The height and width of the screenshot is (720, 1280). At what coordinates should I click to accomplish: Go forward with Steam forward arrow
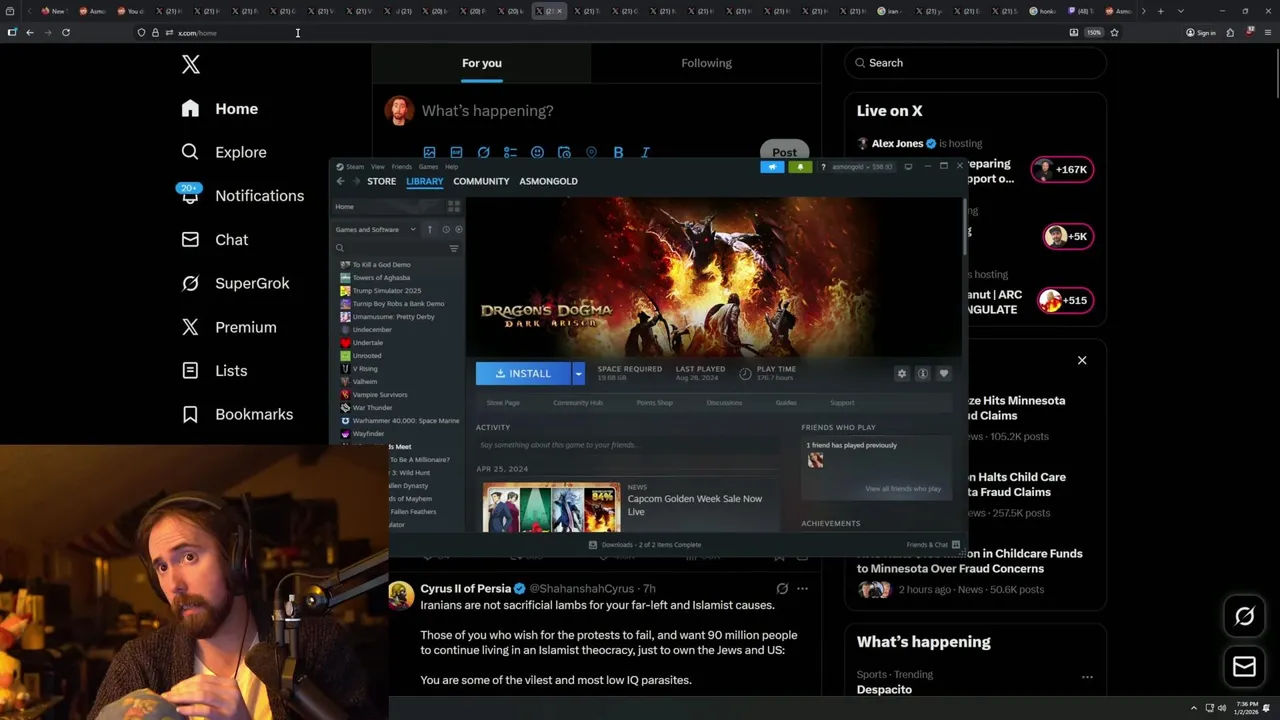click(x=356, y=181)
